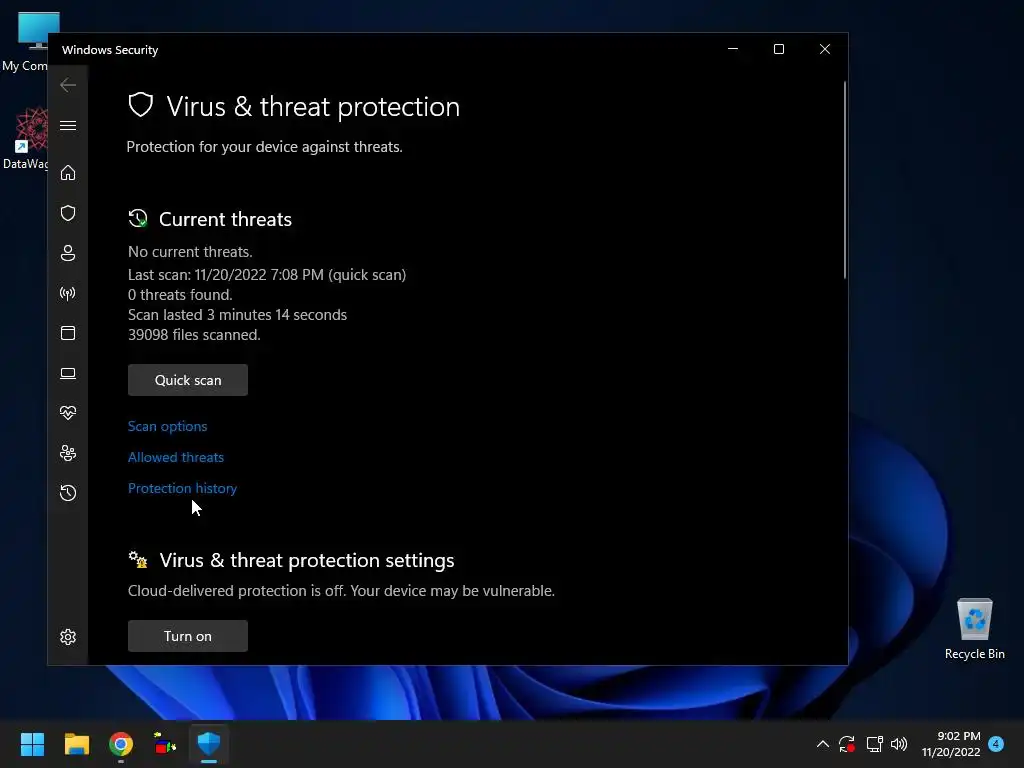Open Family options sidebar icon
Viewport: 1024px width, 768px height.
(68, 453)
